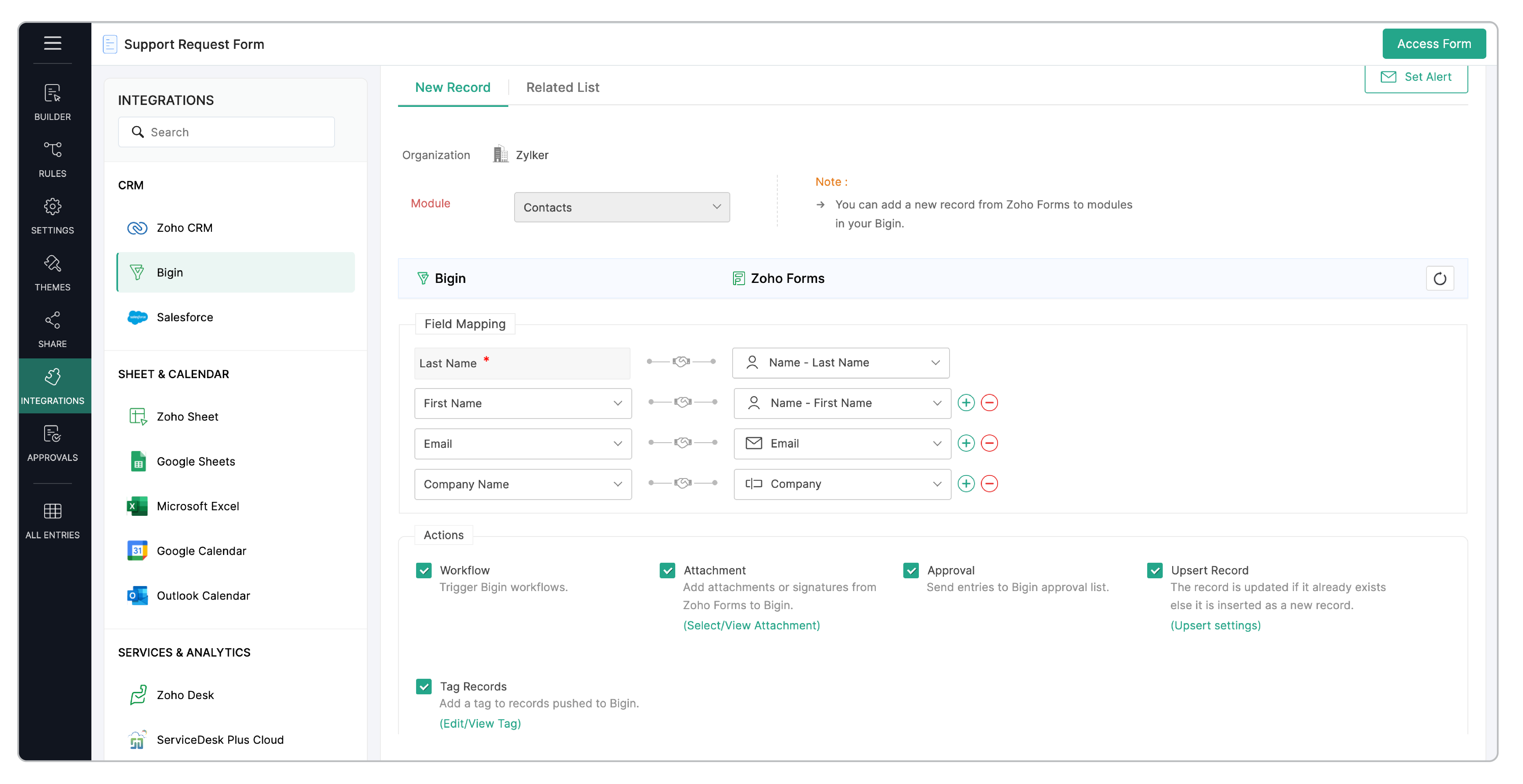The width and height of the screenshot is (1523, 784).
Task: Click the refresh icon in Bigin mapping panel
Action: click(x=1440, y=278)
